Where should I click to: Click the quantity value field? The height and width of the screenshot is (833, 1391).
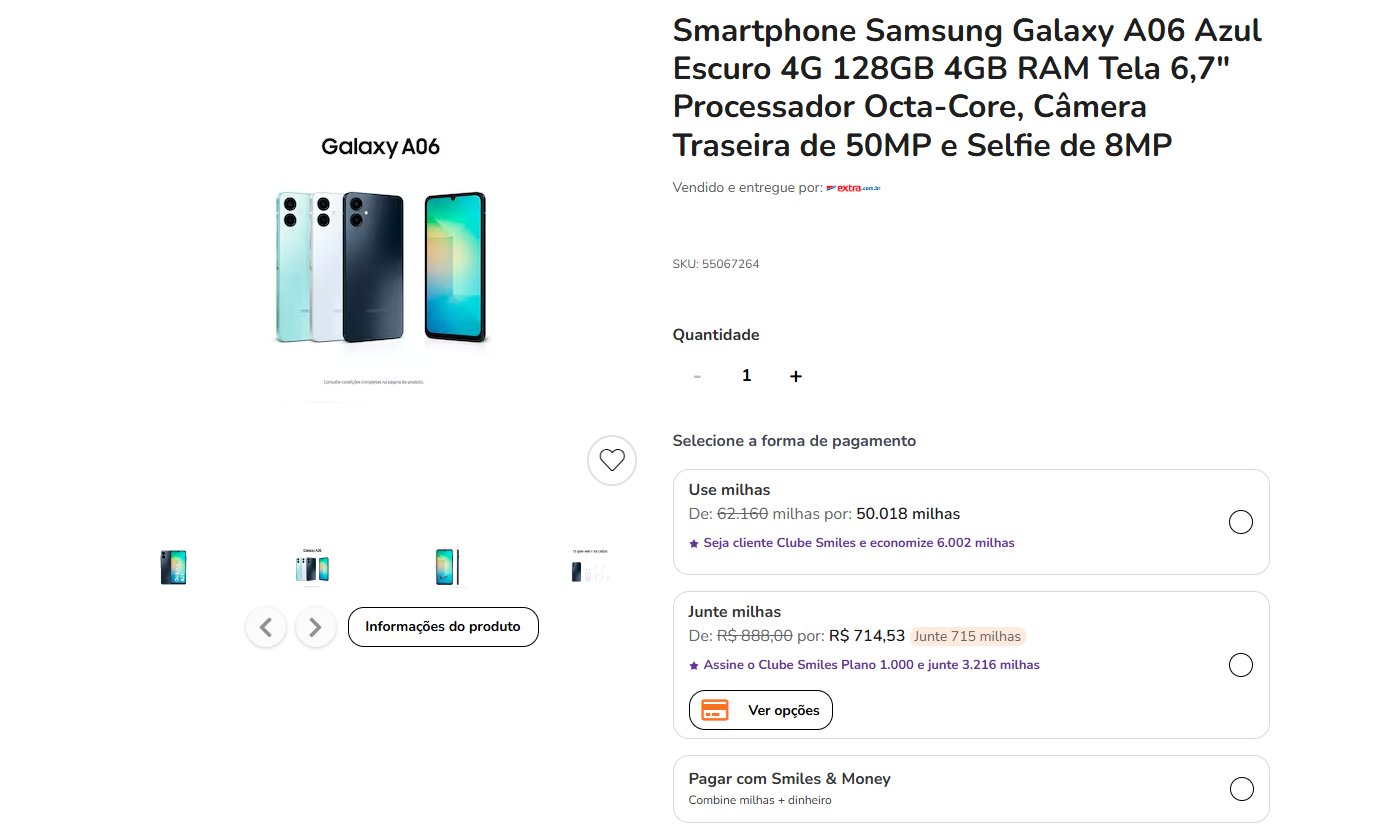[x=746, y=376]
